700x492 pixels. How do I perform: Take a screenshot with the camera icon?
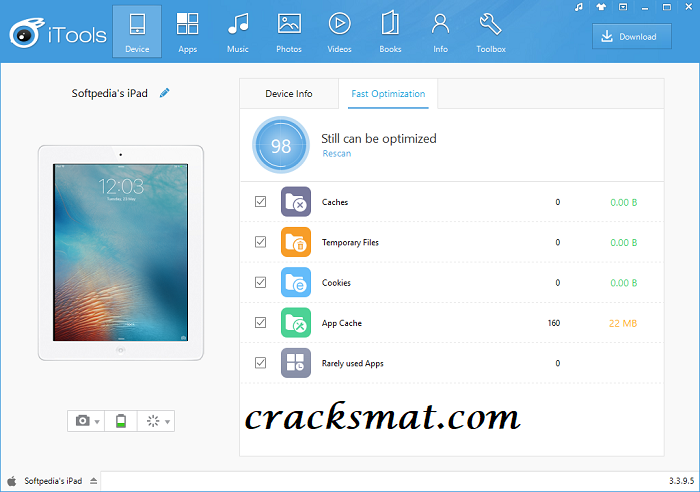[x=82, y=421]
